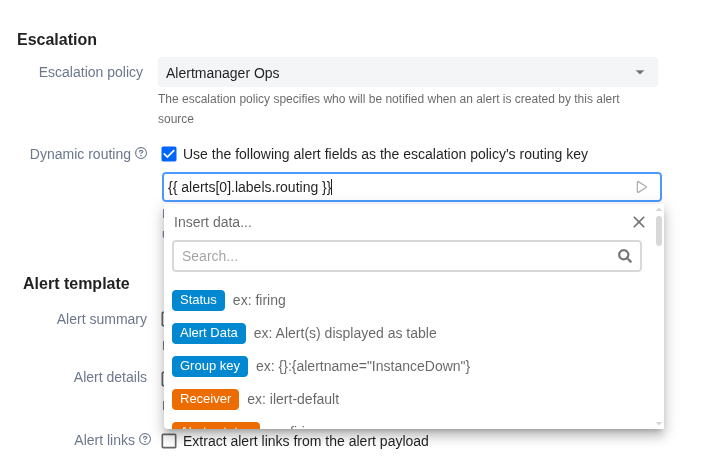Enable extract alert links from payload
707x472 pixels.
(x=169, y=441)
